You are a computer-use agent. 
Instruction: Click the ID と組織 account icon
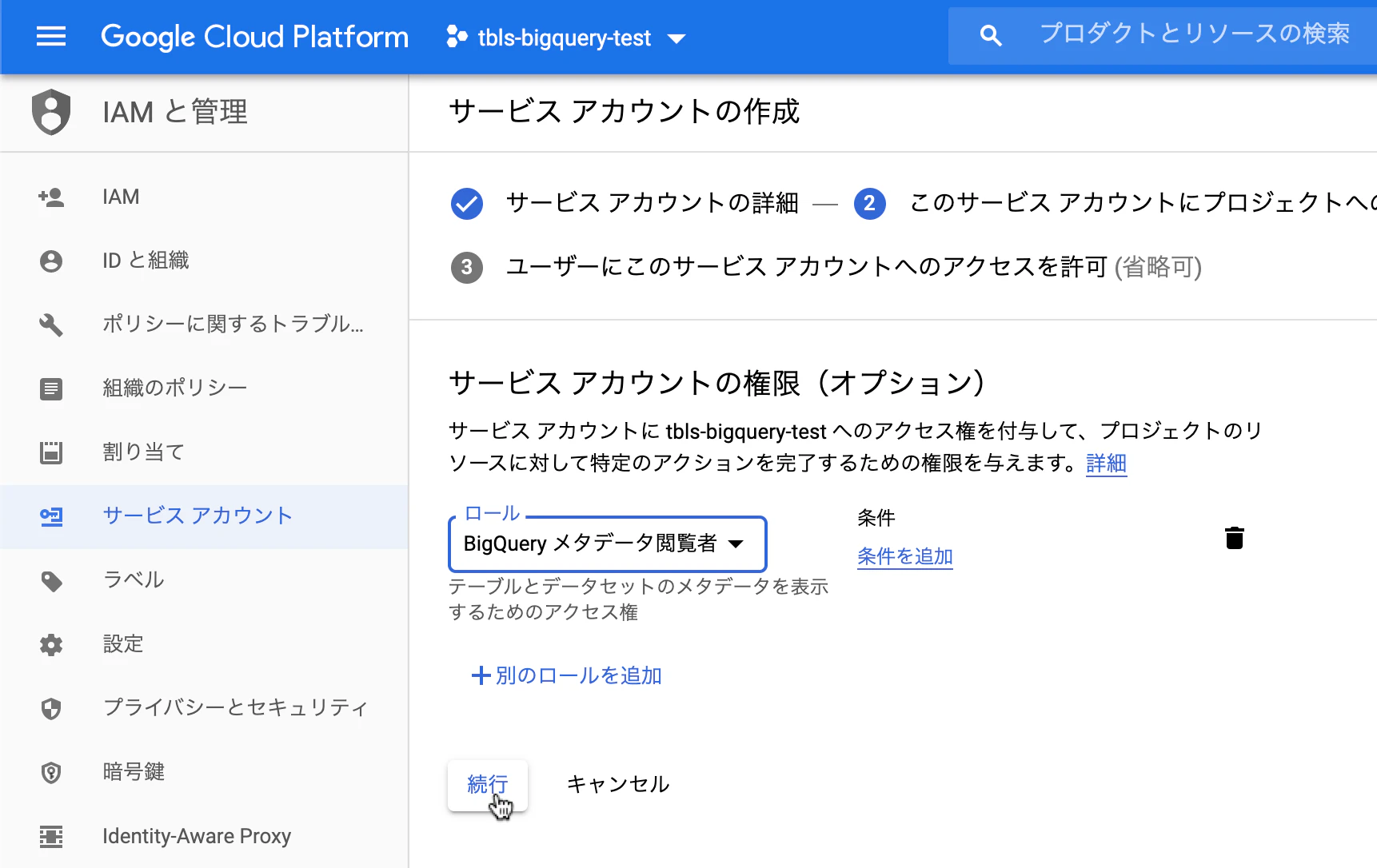coord(51,261)
